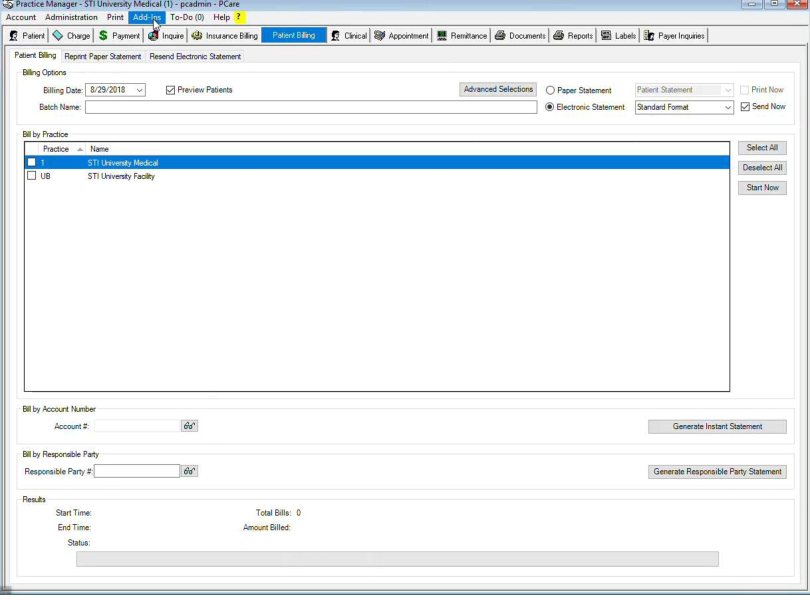Open the Patient toolbar icon

(14, 36)
